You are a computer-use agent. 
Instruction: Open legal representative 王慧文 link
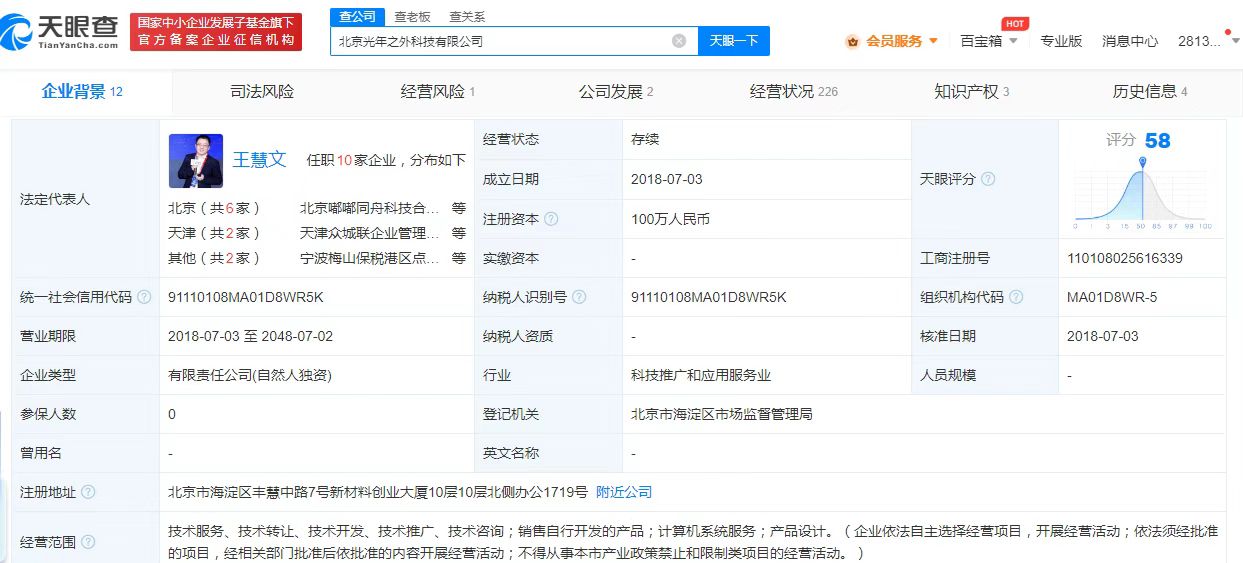click(260, 159)
